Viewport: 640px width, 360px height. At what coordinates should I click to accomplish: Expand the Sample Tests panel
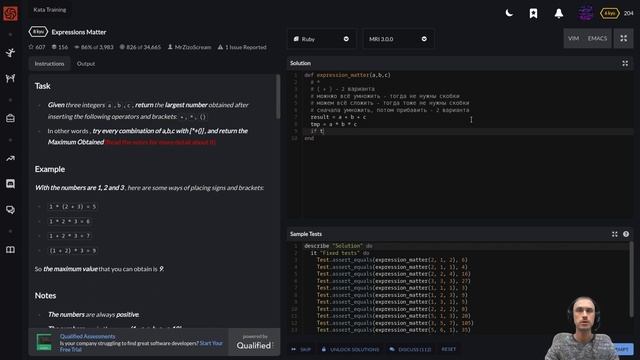point(615,234)
